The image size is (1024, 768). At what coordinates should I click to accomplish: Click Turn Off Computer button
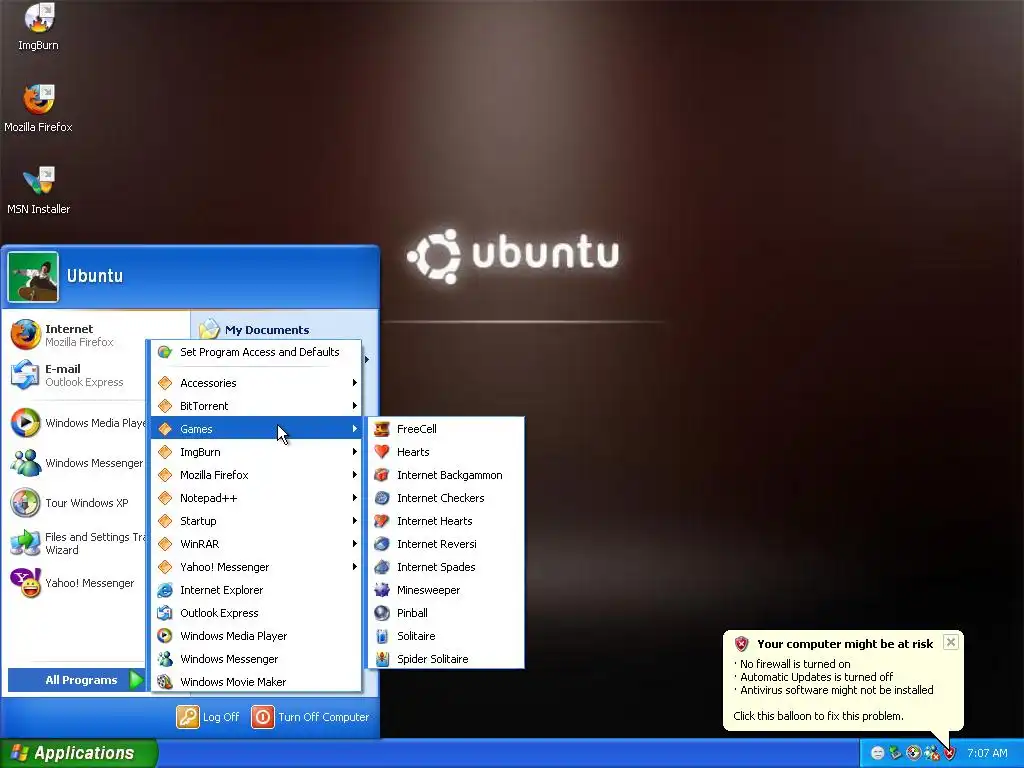click(311, 716)
